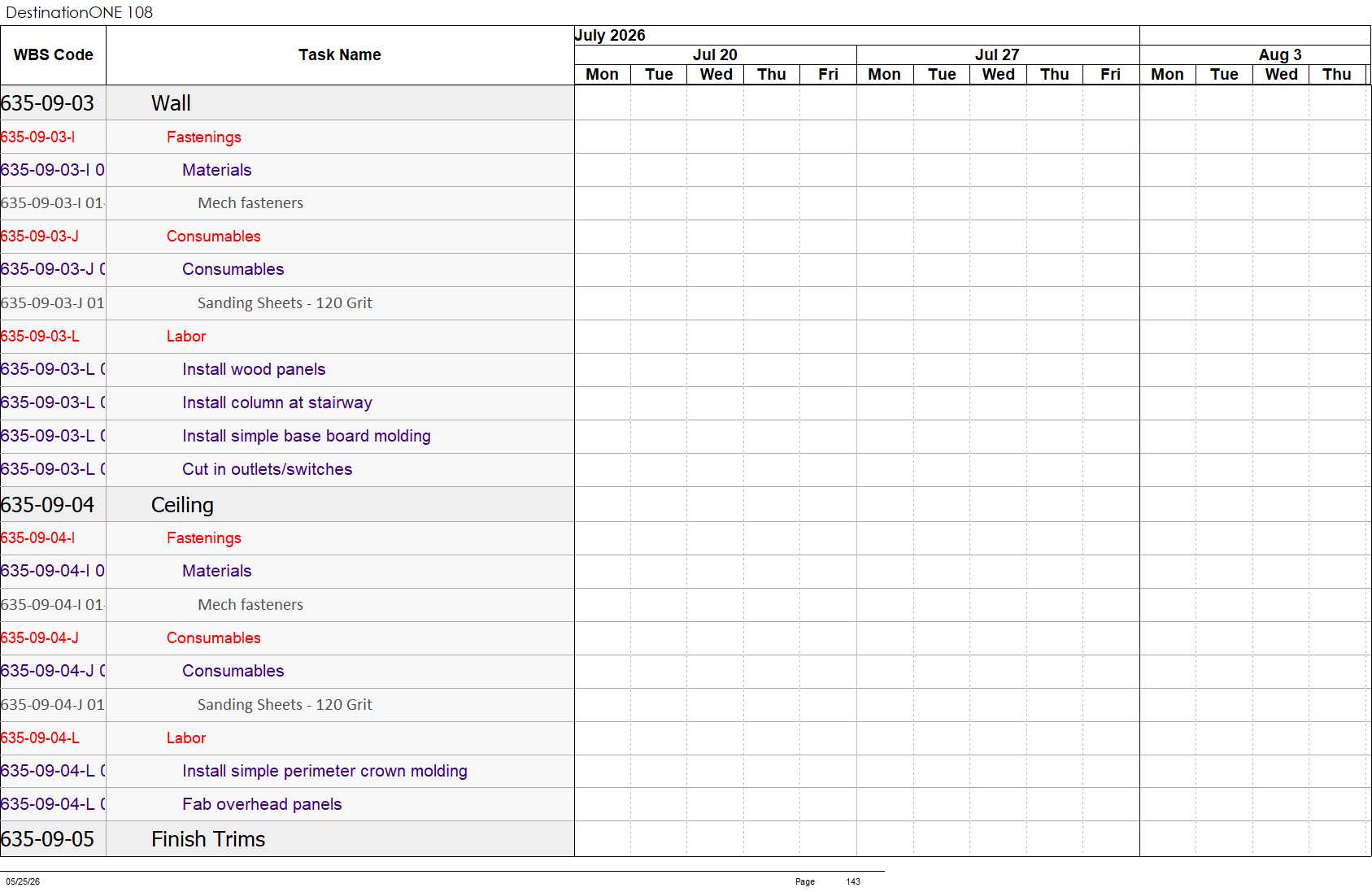Click WBS code beside Install wood panels
This screenshot has height=892, width=1372.
tap(52, 369)
